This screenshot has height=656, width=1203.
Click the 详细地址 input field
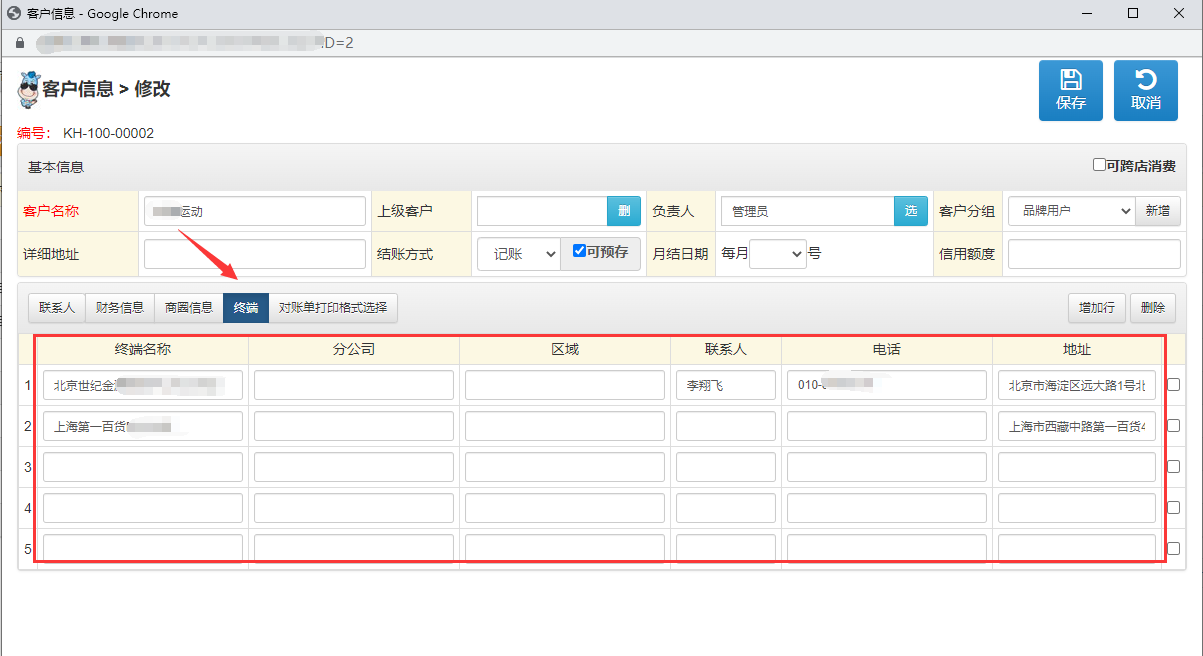pos(255,254)
